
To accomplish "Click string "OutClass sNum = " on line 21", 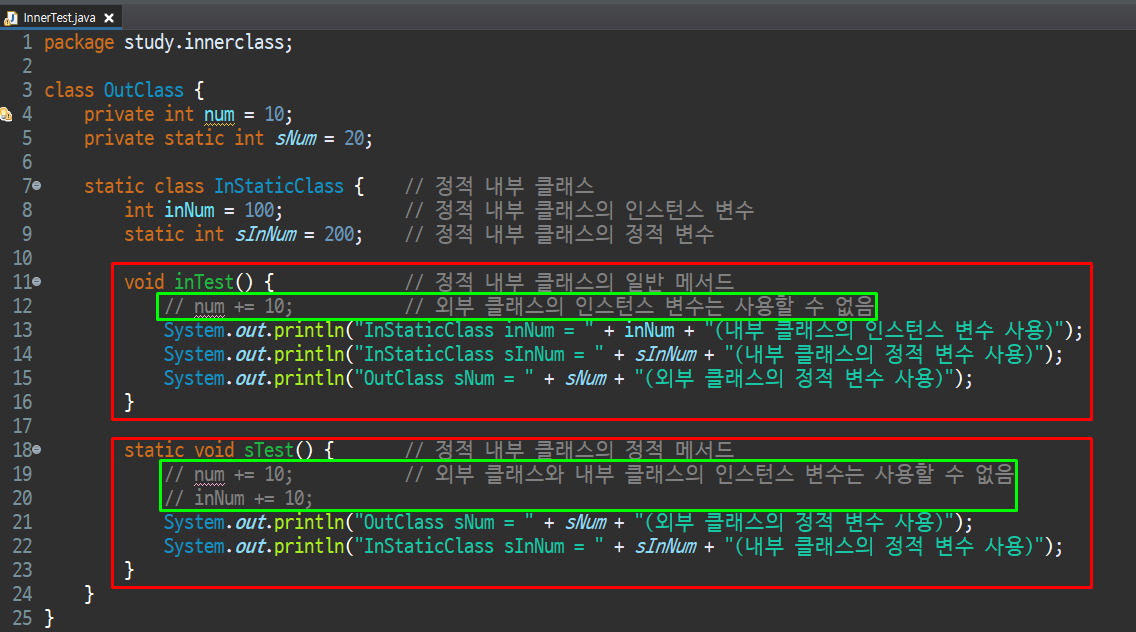I will click(444, 522).
